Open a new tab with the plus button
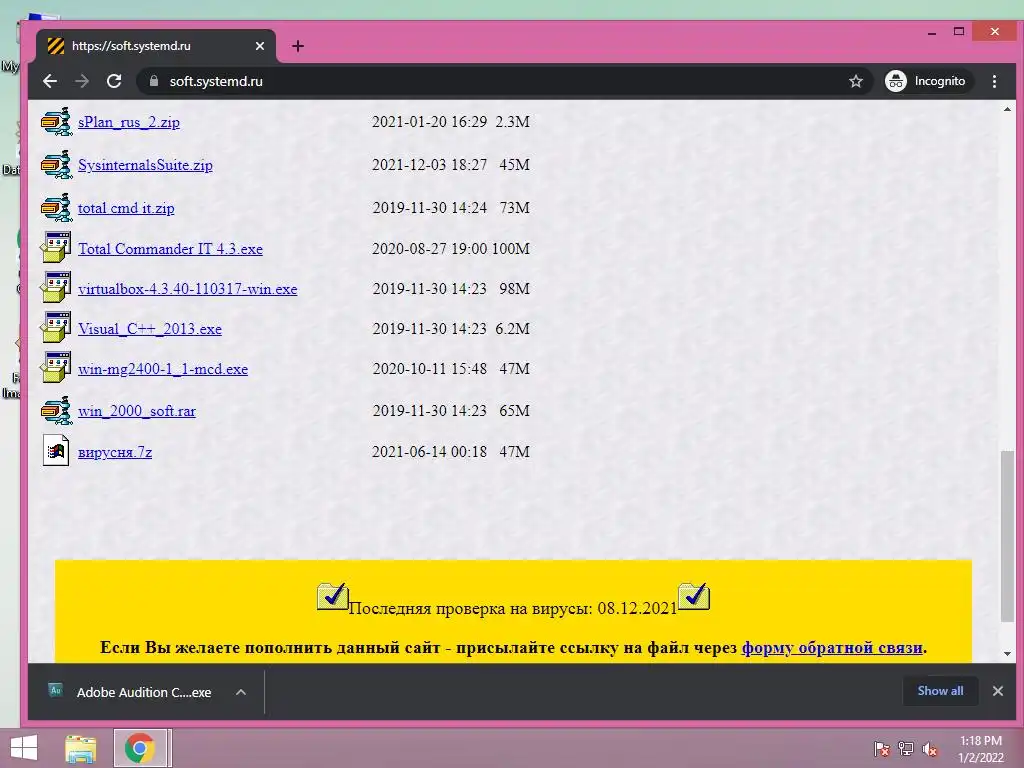The height and width of the screenshot is (768, 1024). coord(298,46)
